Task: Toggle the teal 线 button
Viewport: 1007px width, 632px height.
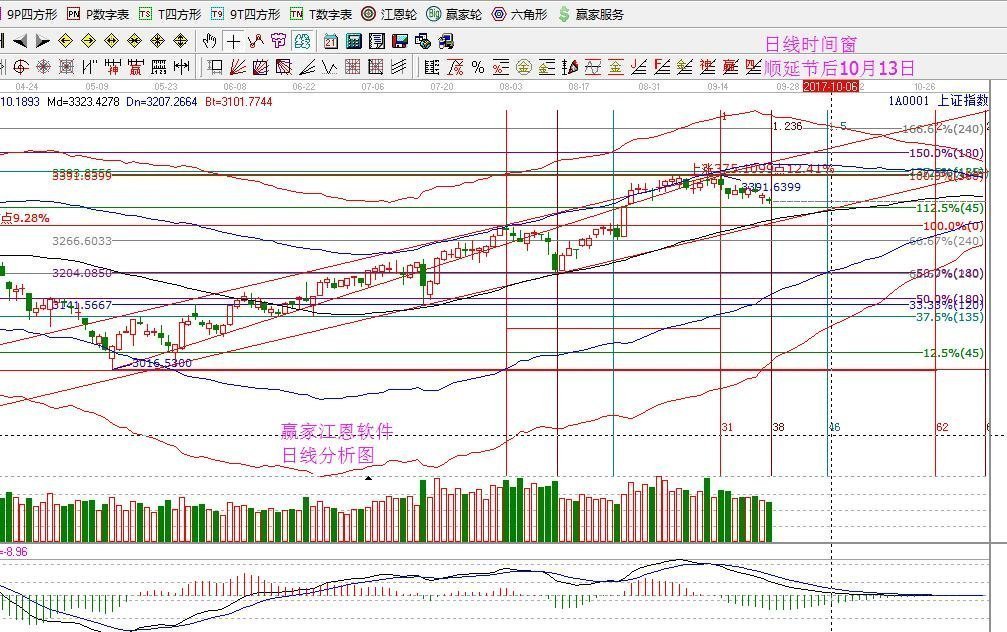Action: click(302, 41)
